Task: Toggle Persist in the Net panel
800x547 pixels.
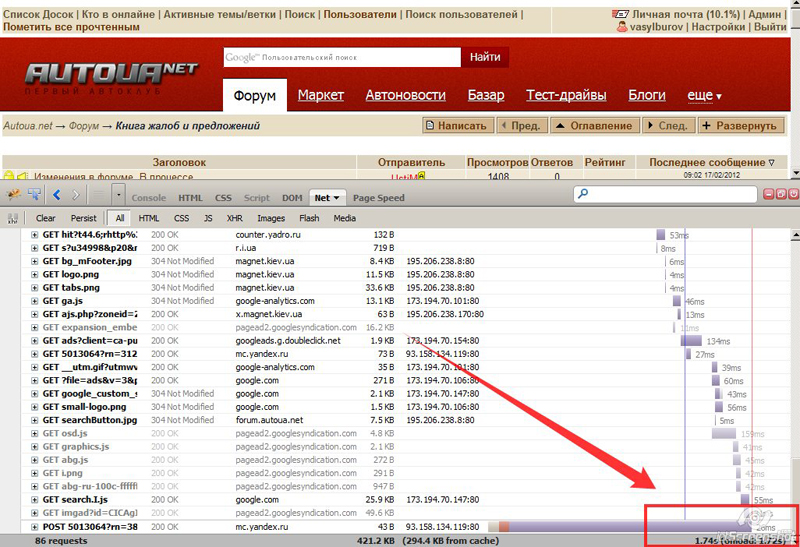Action: click(x=84, y=218)
